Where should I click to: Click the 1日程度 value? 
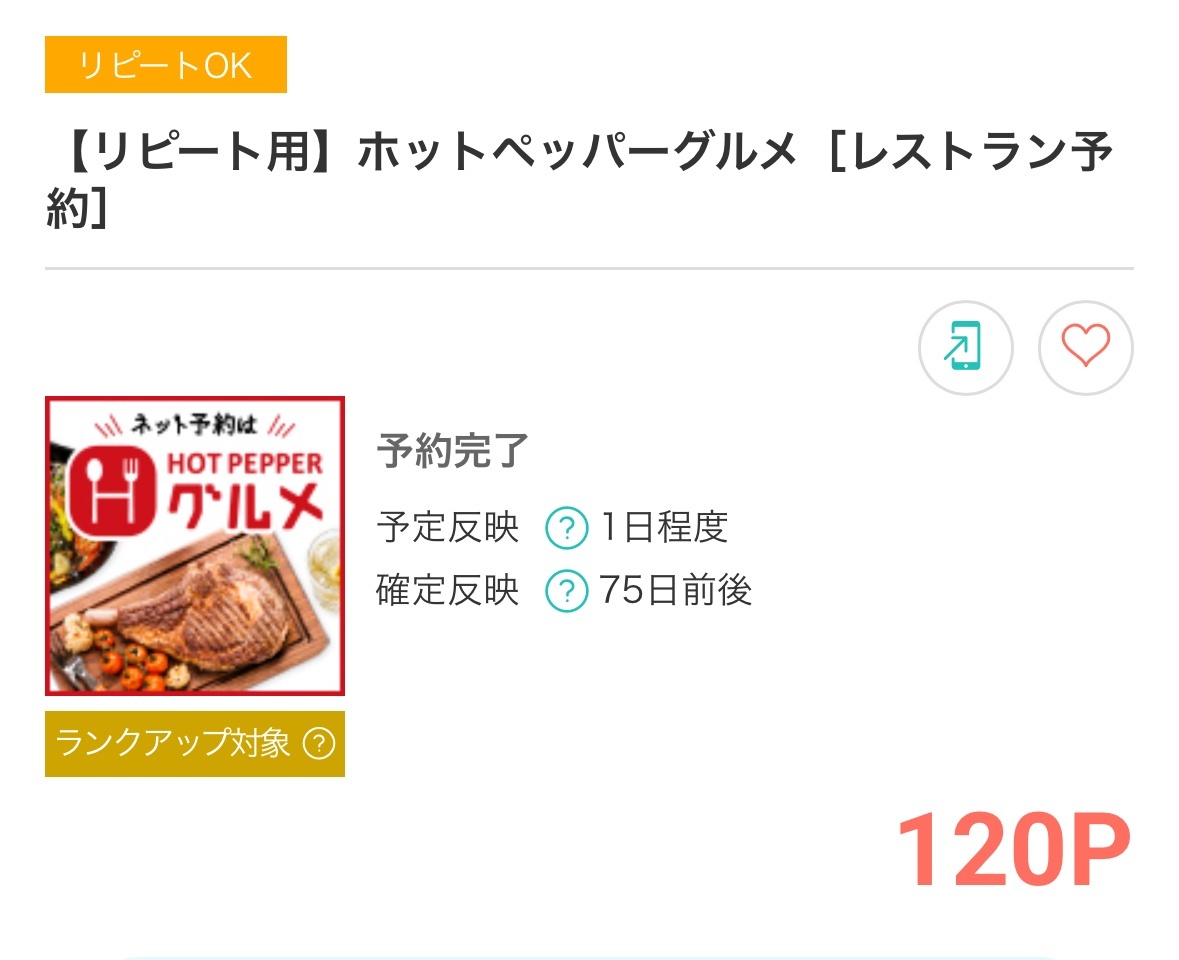[x=664, y=528]
